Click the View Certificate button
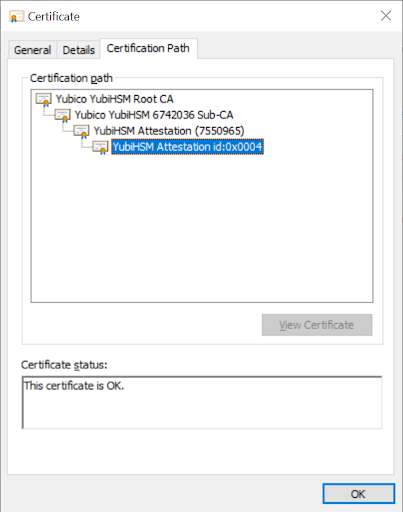403x512 pixels. pos(317,325)
